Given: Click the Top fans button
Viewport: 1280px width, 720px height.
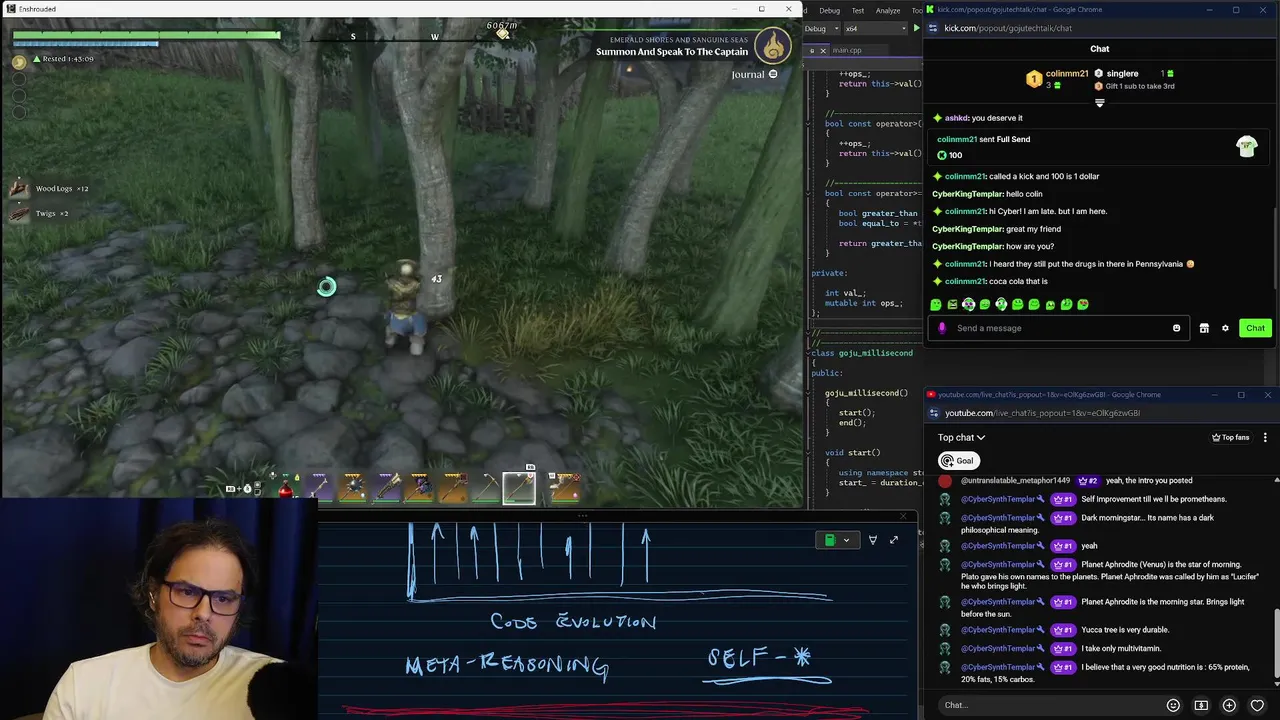Looking at the screenshot, I should (1231, 437).
